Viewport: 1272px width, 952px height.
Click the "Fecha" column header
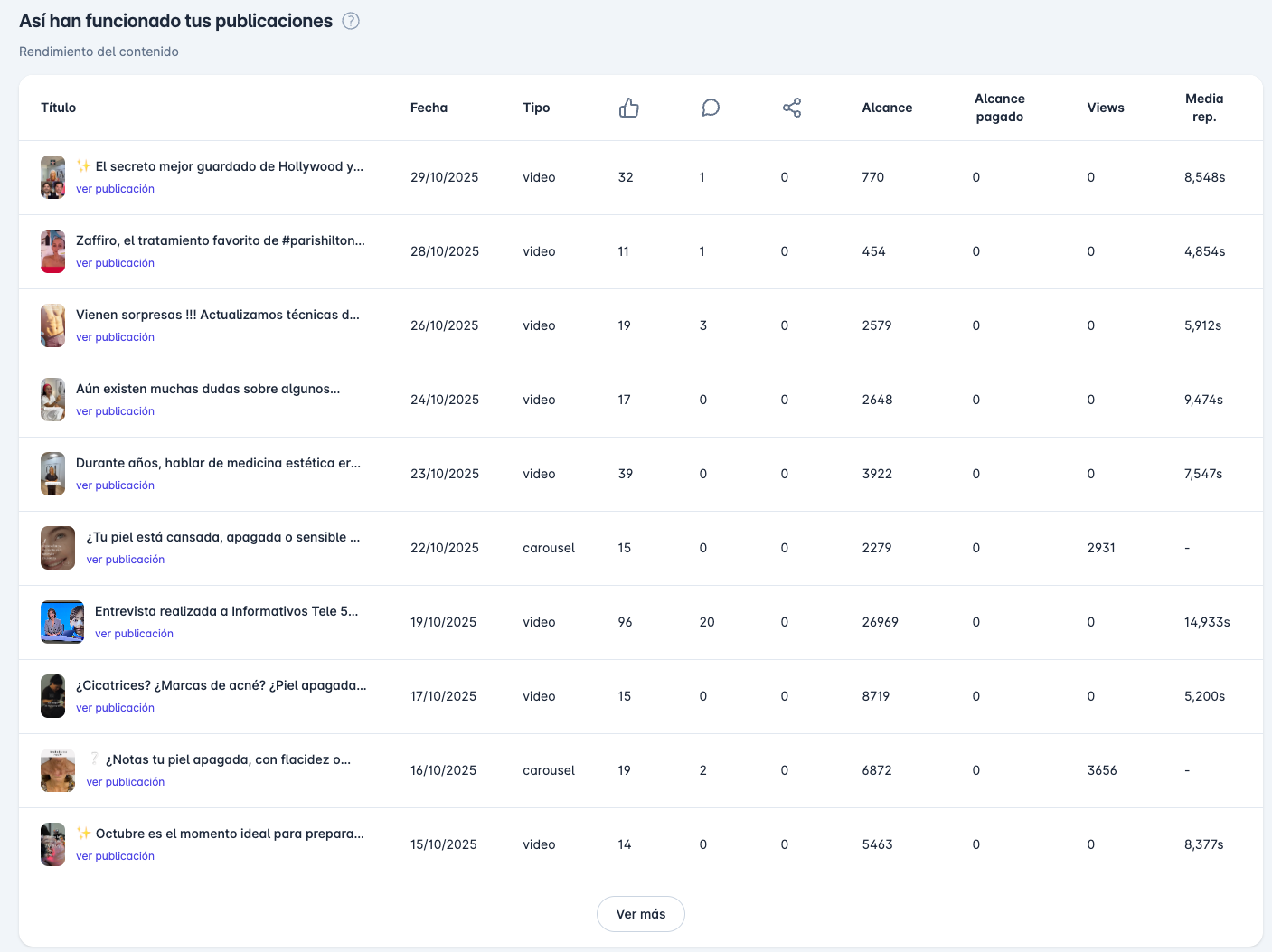click(x=429, y=108)
